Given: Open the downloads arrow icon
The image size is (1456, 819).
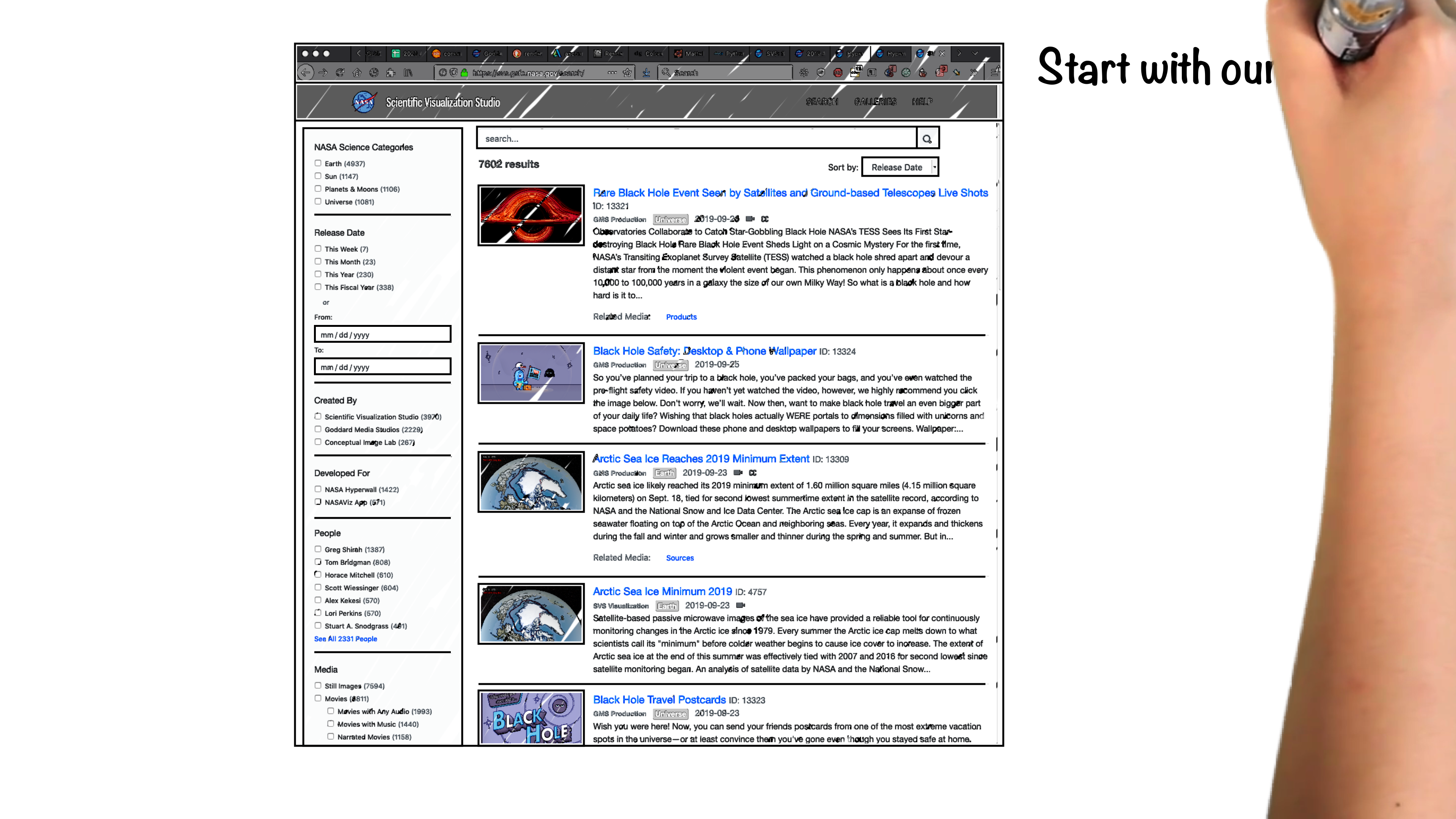Looking at the screenshot, I should [x=646, y=72].
